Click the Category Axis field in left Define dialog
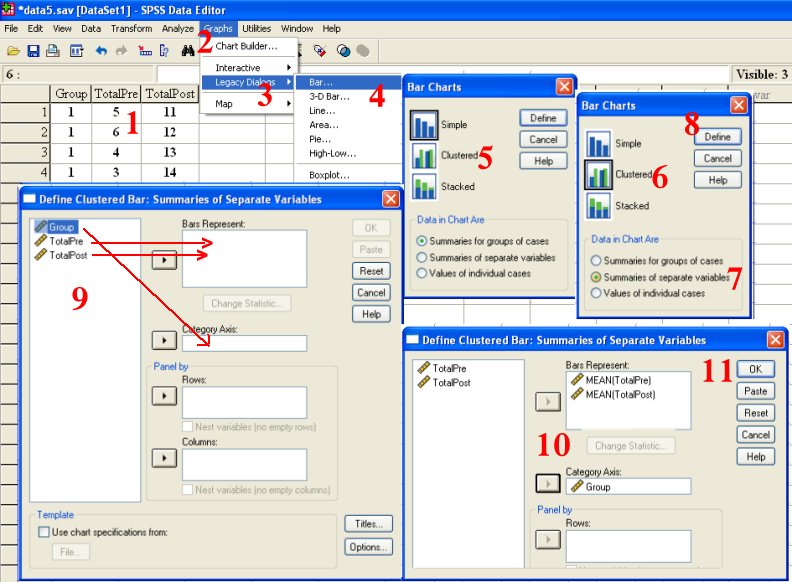The width and height of the screenshot is (792, 582). pos(244,343)
